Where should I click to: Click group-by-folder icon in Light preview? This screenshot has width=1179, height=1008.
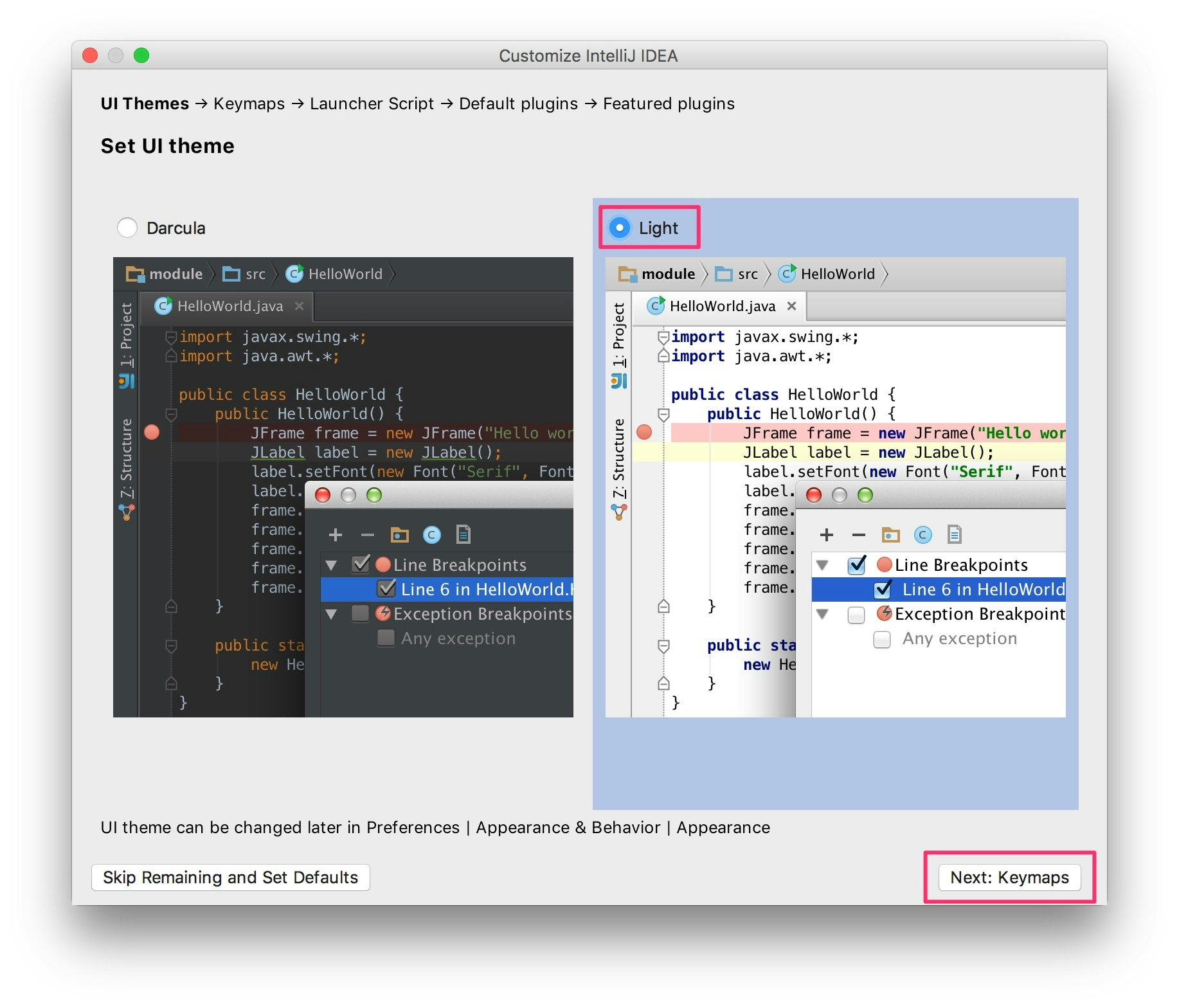pos(891,535)
